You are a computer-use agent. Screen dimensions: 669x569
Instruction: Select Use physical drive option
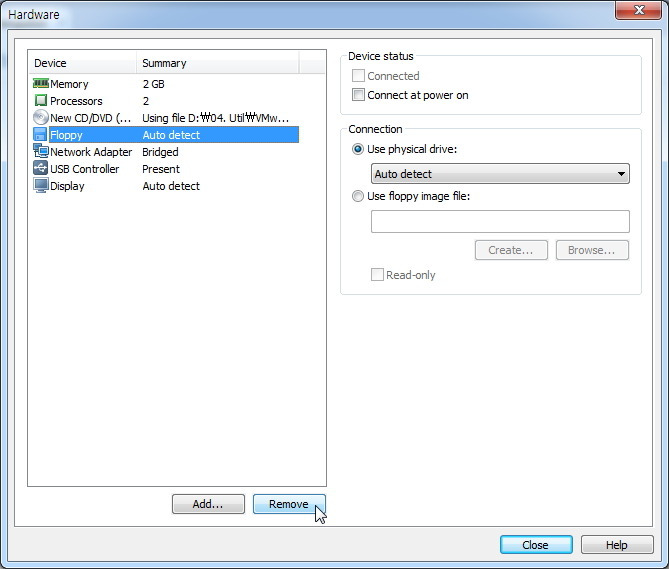tap(358, 149)
